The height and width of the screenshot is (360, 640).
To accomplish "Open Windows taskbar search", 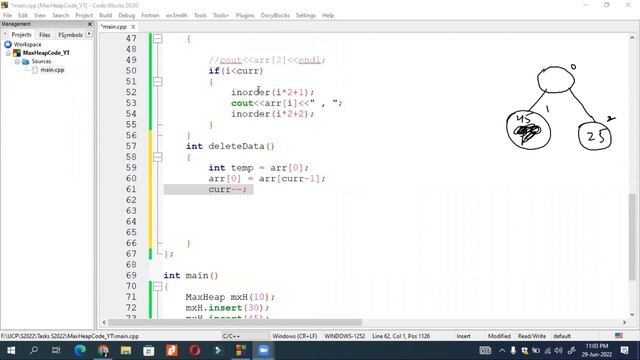I will 34,351.
